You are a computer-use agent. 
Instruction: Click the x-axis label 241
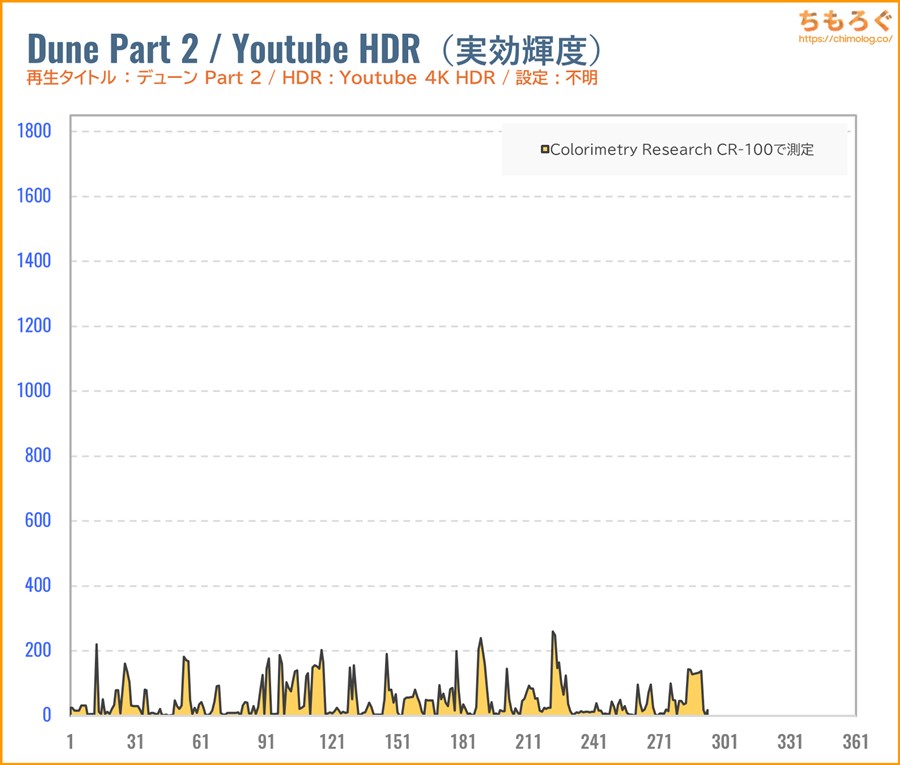pyautogui.click(x=593, y=741)
